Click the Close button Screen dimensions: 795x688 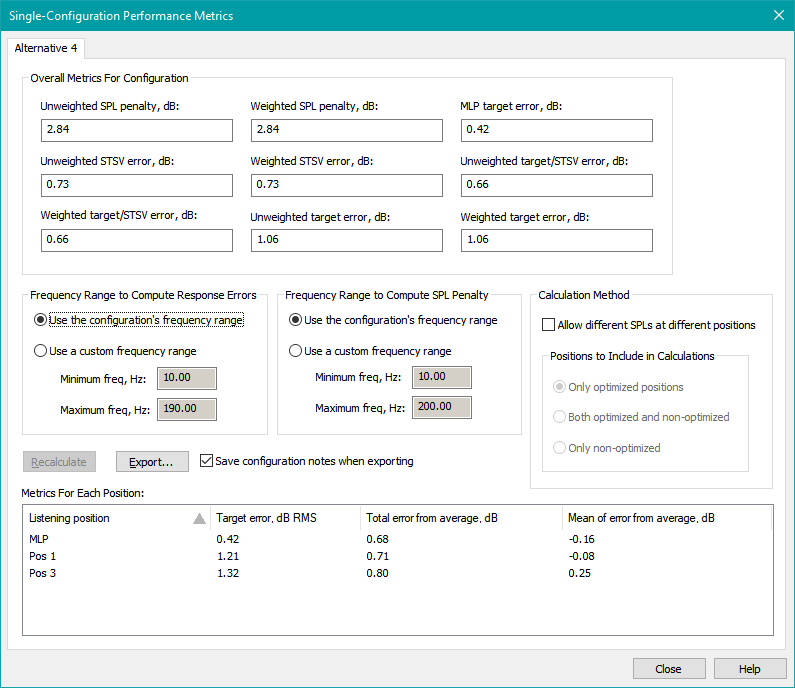coord(669,669)
